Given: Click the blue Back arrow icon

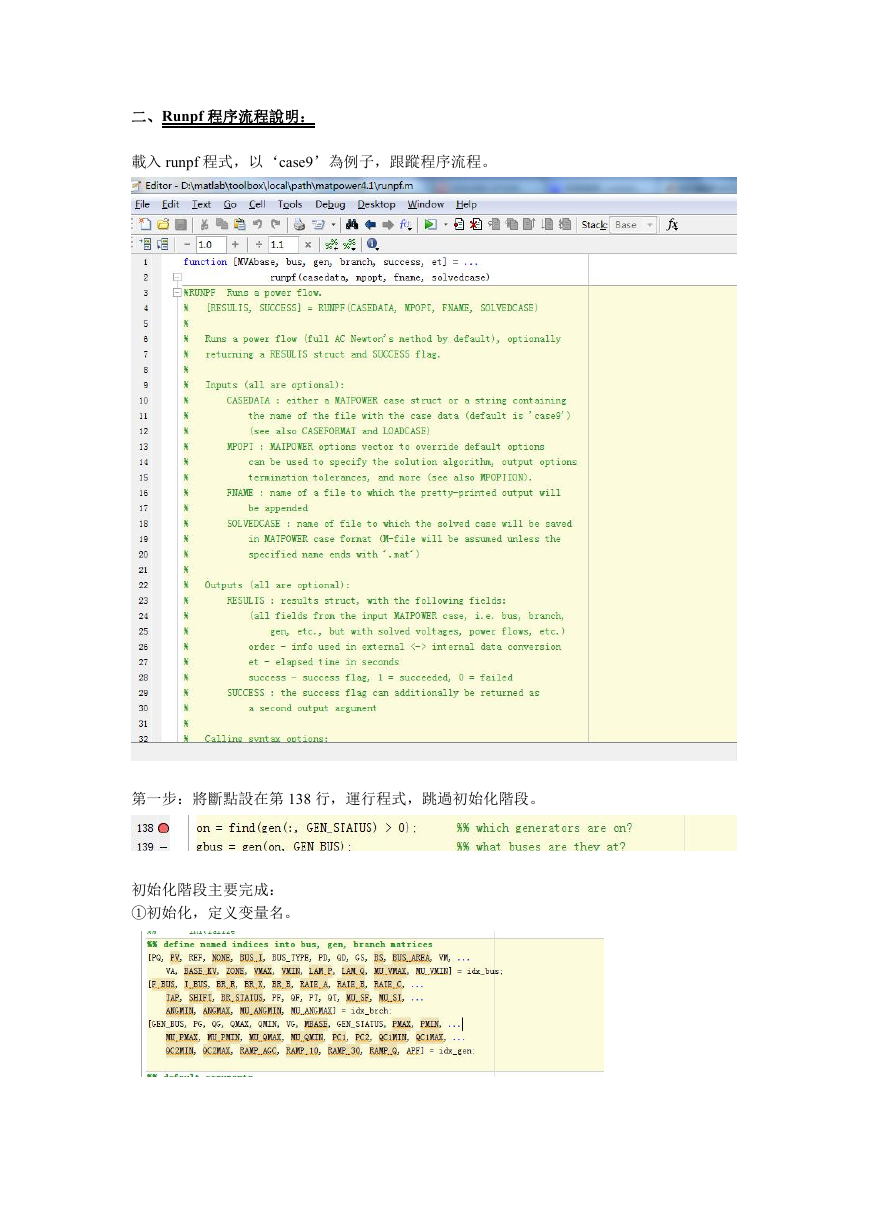Looking at the screenshot, I should (371, 225).
